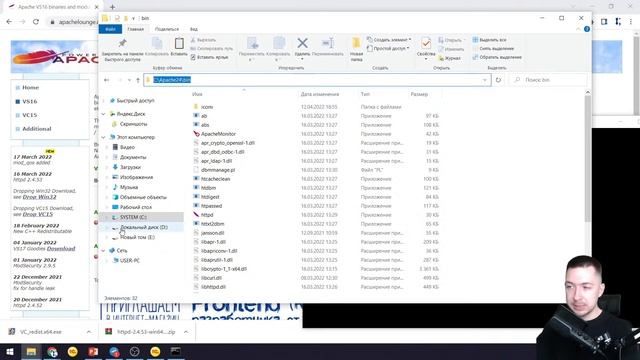Click the History (Журнал) button

(449, 58)
